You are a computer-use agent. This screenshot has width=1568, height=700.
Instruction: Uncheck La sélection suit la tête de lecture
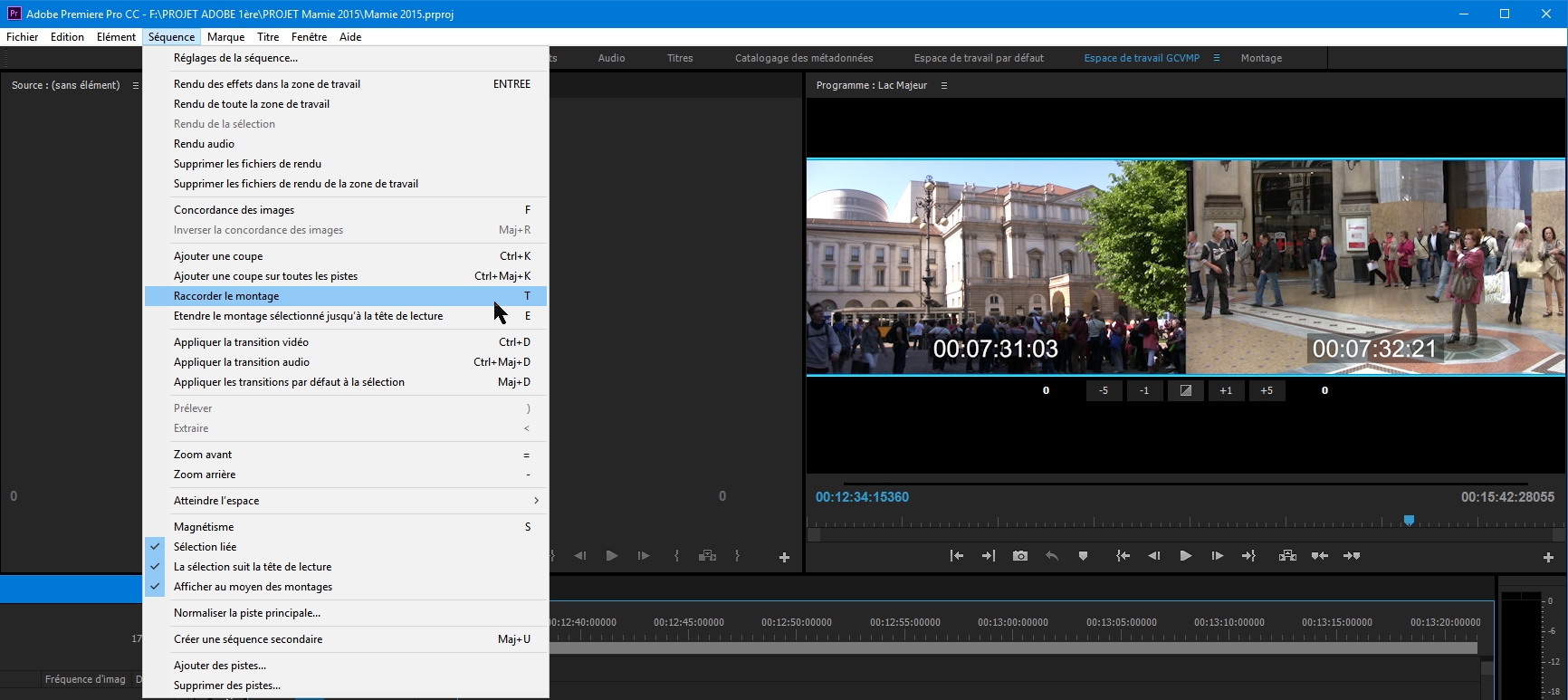(253, 567)
